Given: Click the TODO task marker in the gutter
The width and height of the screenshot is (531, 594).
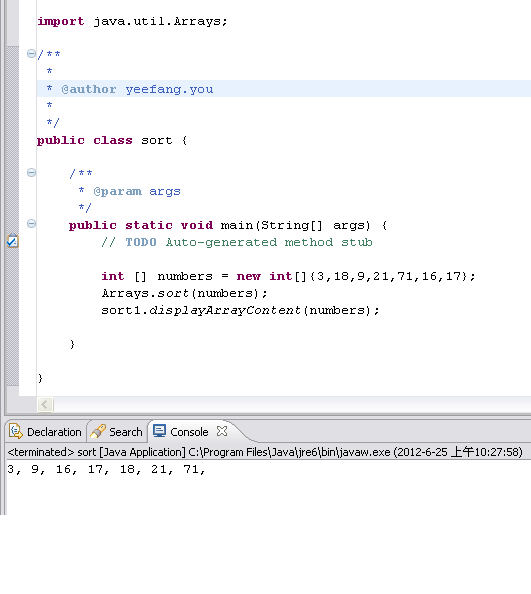Looking at the screenshot, I should (12, 241).
